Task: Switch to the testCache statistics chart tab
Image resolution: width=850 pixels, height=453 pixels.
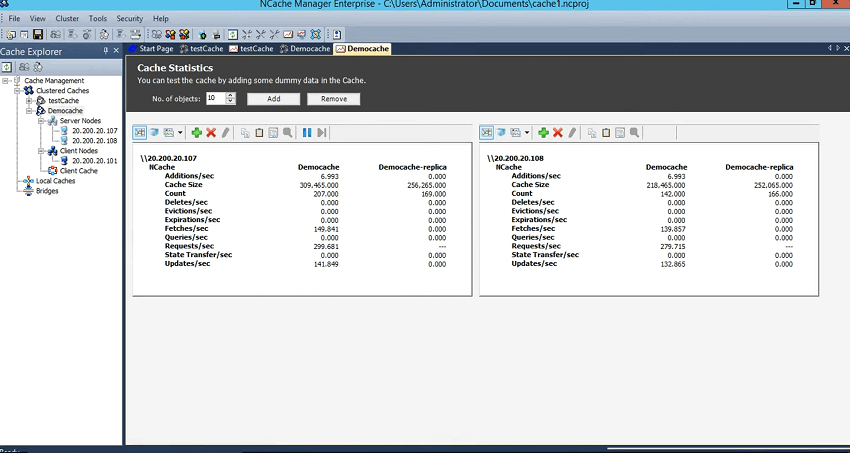Action: point(251,49)
